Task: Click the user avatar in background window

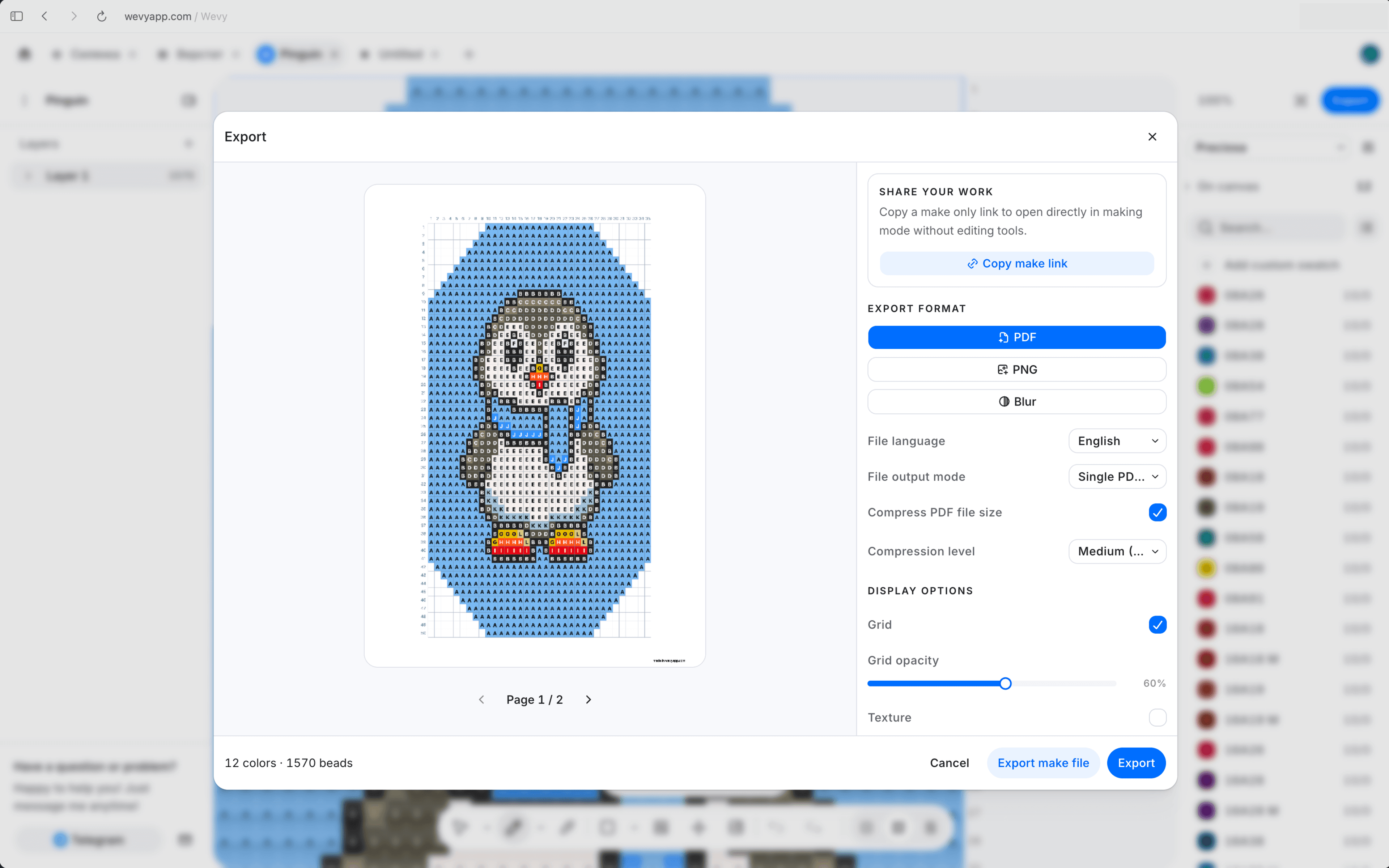Action: [1369, 54]
